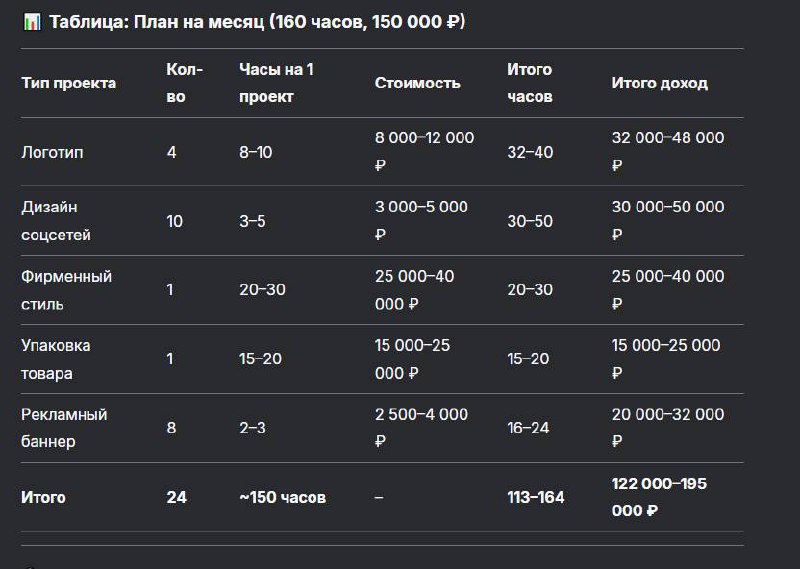This screenshot has width=800, height=569.
Task: Click the 'Часы на 1 проект' column header
Action: click(276, 83)
